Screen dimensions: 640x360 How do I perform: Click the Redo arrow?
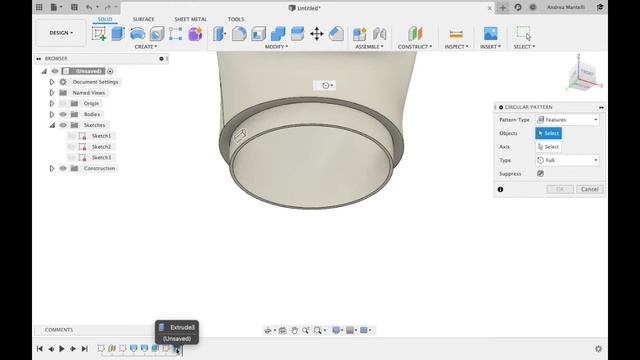107,7
